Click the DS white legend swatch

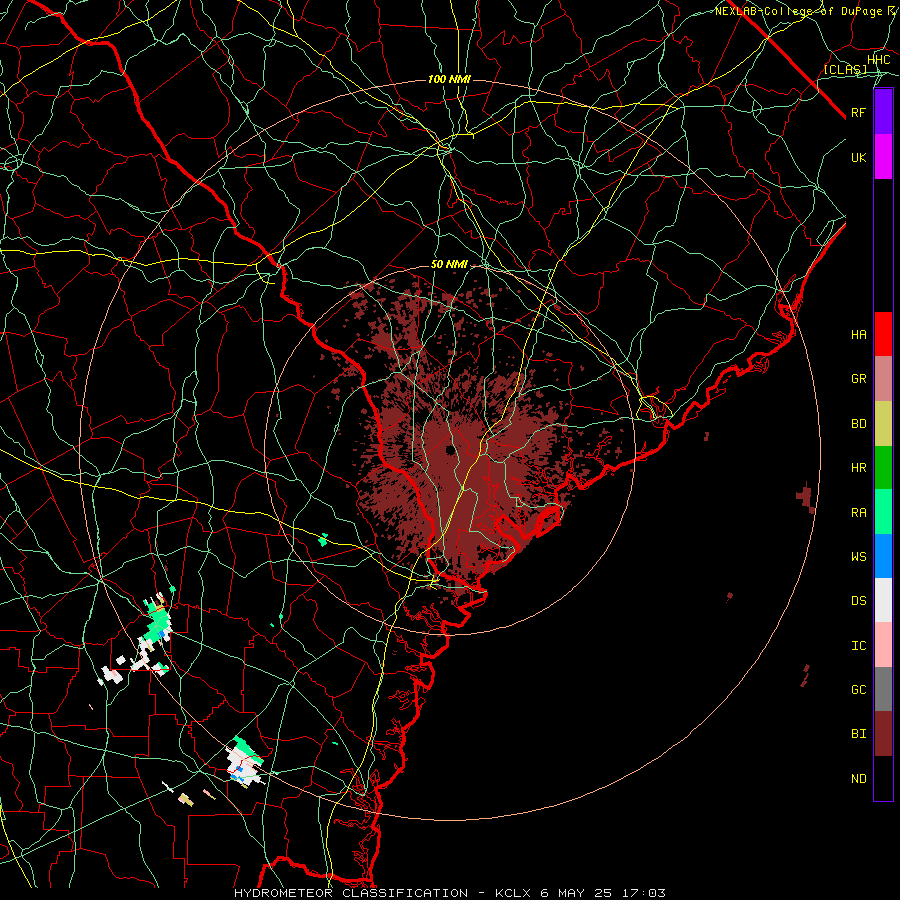pos(883,600)
